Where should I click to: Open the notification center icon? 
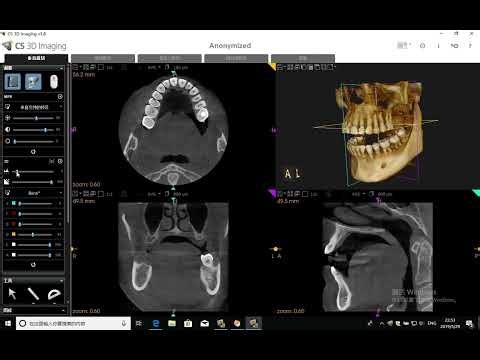[x=469, y=323]
